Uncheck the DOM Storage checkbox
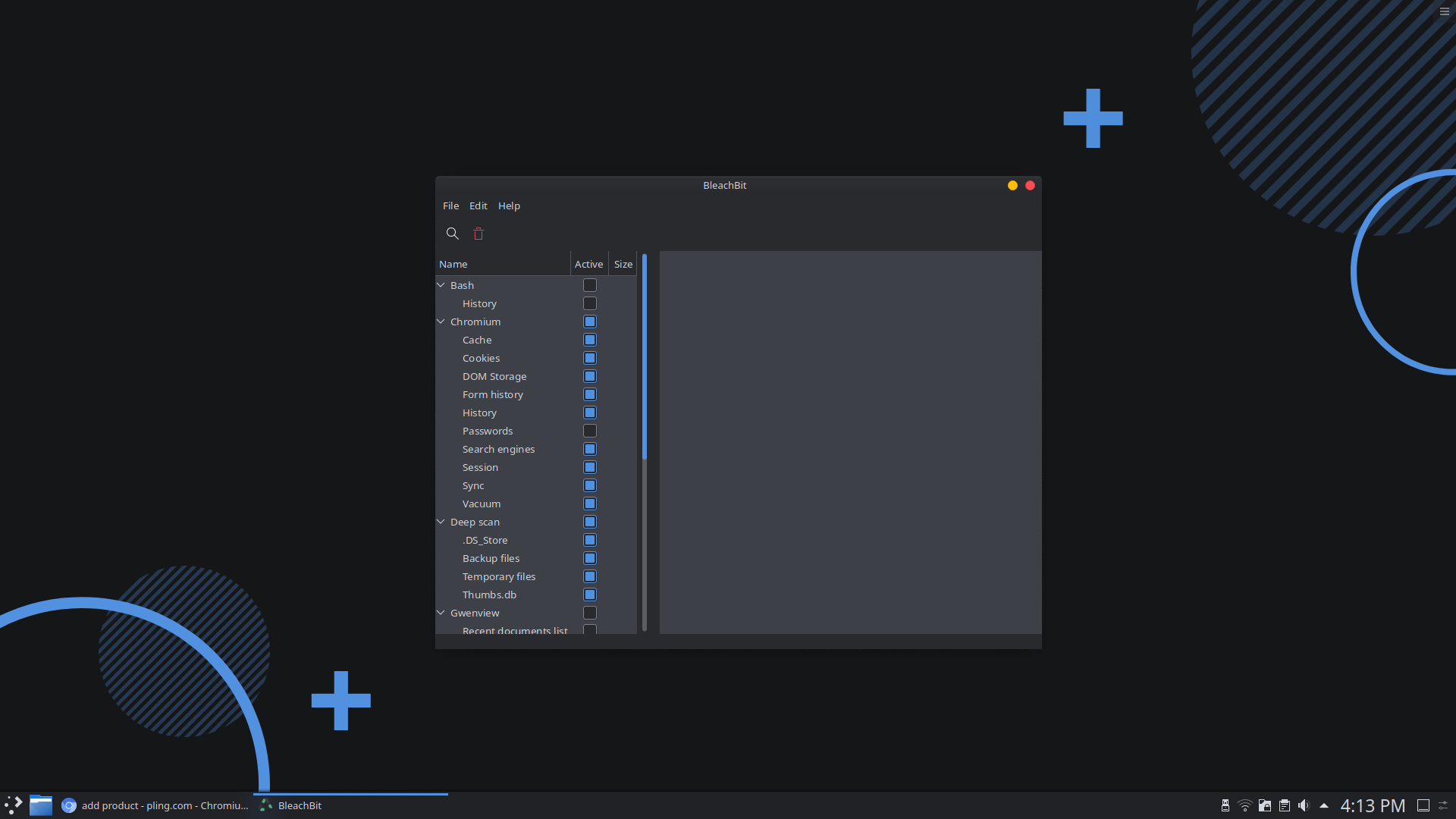 (x=590, y=376)
